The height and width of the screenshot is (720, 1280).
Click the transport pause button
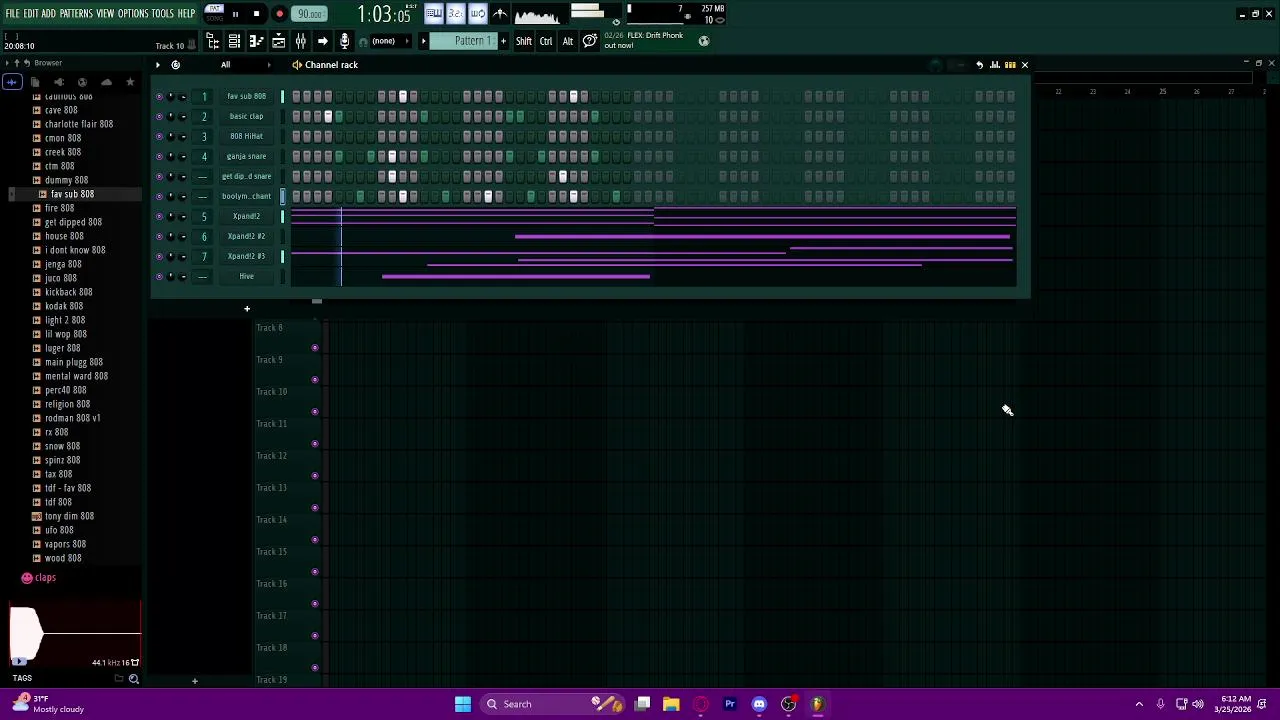click(x=235, y=14)
